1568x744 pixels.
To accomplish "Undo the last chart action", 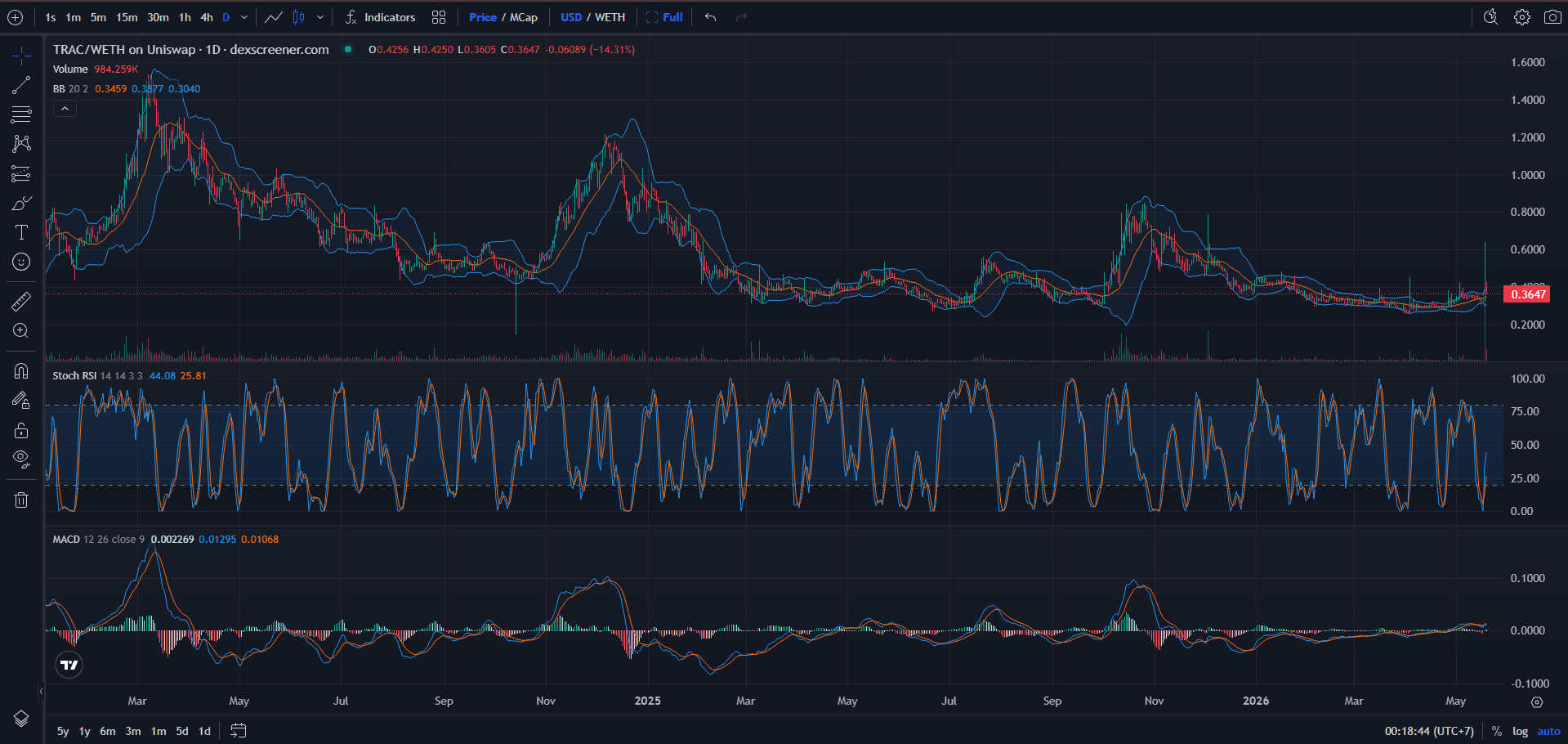I will (710, 17).
